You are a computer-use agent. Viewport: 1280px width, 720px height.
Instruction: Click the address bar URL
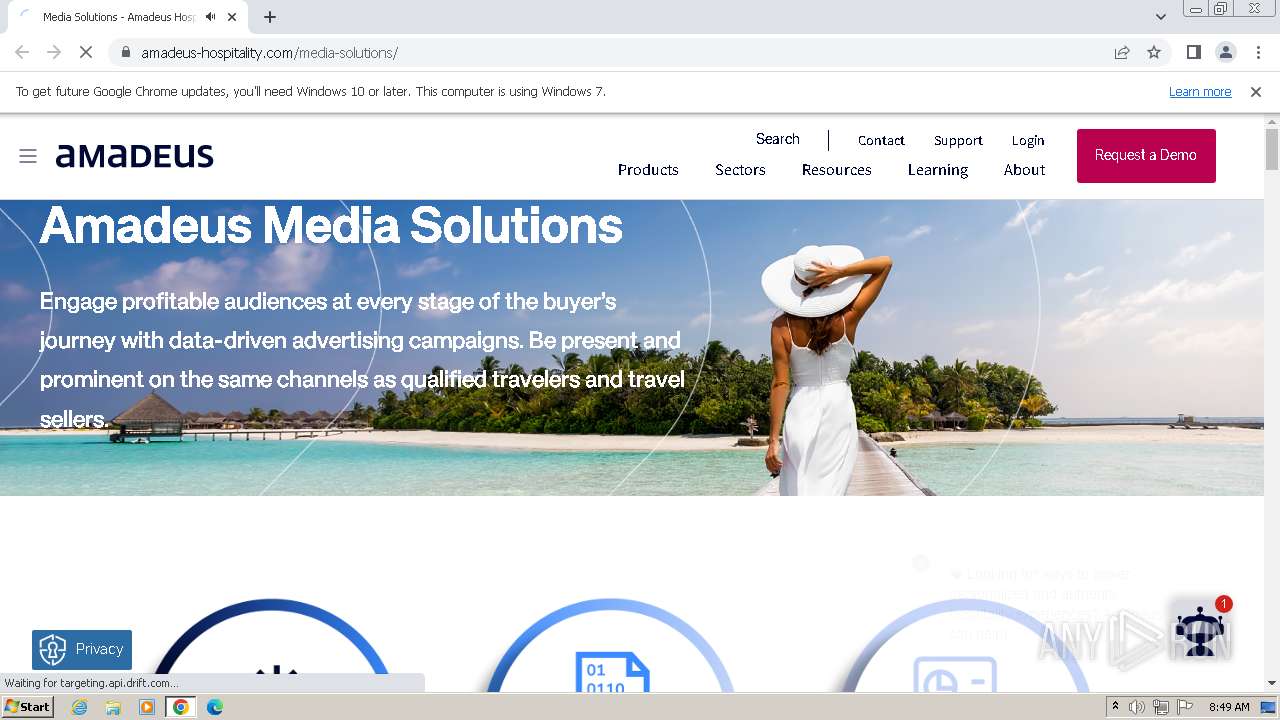point(269,53)
